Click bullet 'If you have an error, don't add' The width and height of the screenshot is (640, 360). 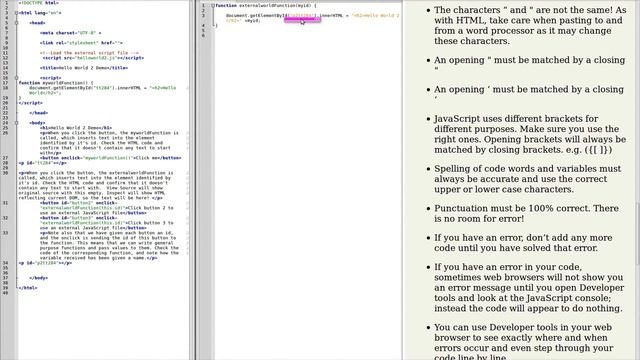[x=523, y=243]
